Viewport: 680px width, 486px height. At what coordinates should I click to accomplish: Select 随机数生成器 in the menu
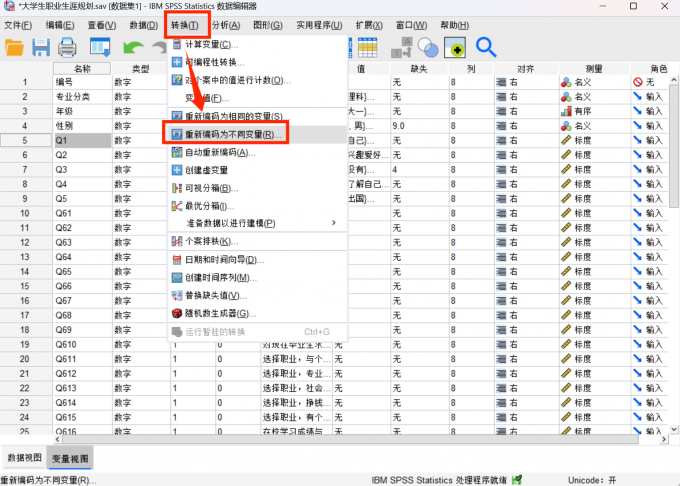[220, 313]
